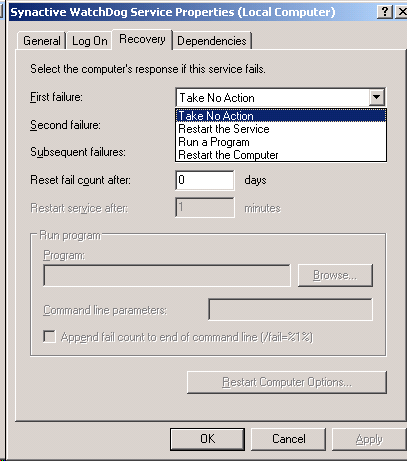Close the Service Properties dialog

[x=401, y=12]
